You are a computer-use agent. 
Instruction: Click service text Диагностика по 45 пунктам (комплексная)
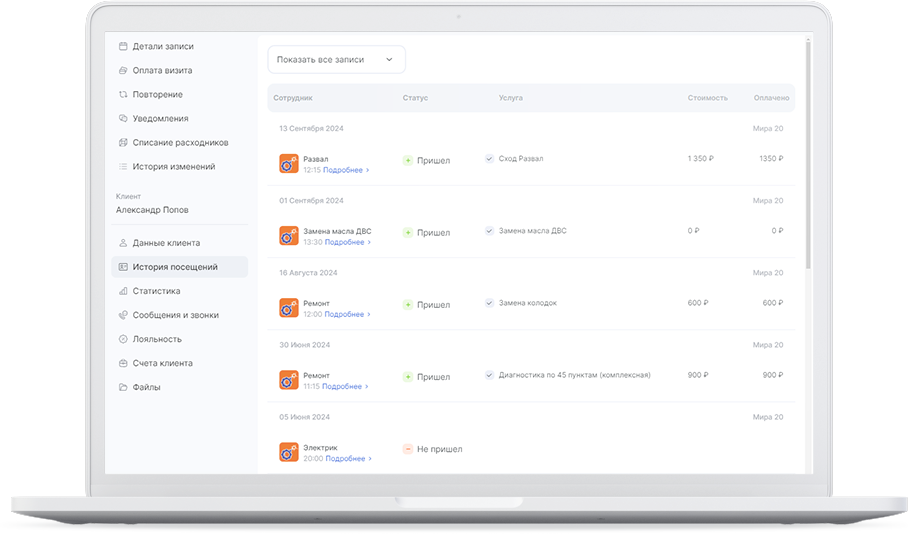click(x=574, y=375)
